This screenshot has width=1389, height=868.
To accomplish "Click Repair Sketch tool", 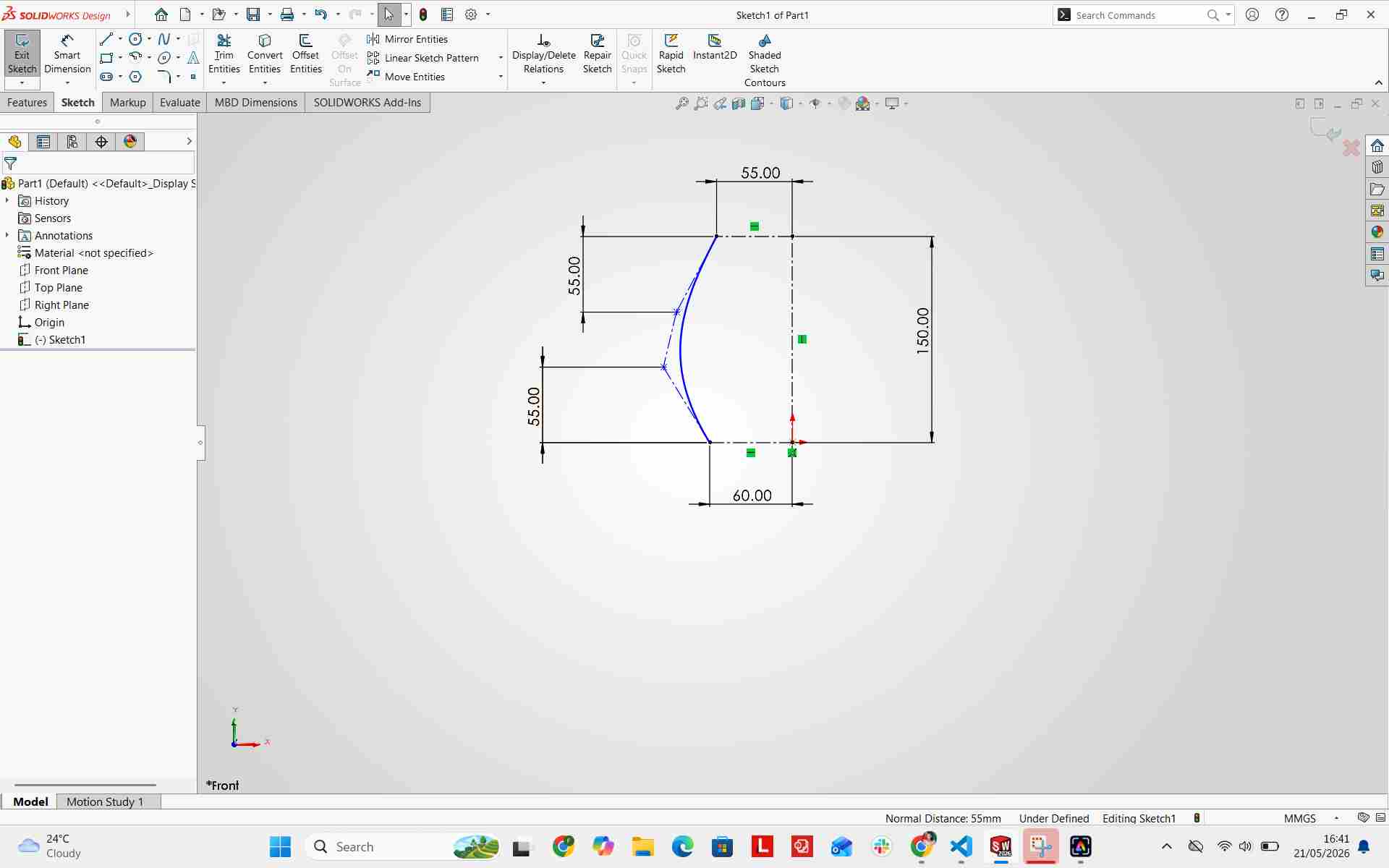I will 598,54.
